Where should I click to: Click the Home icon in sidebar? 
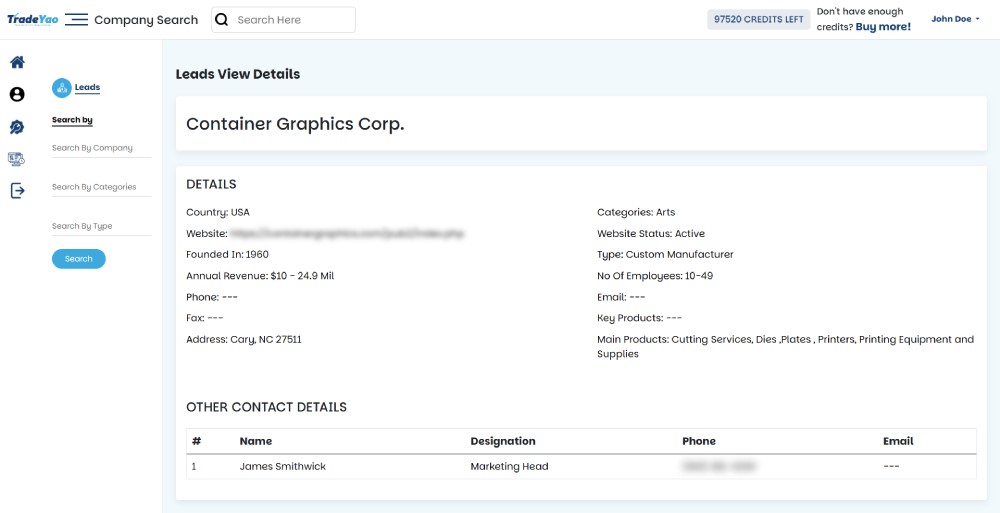(17, 62)
